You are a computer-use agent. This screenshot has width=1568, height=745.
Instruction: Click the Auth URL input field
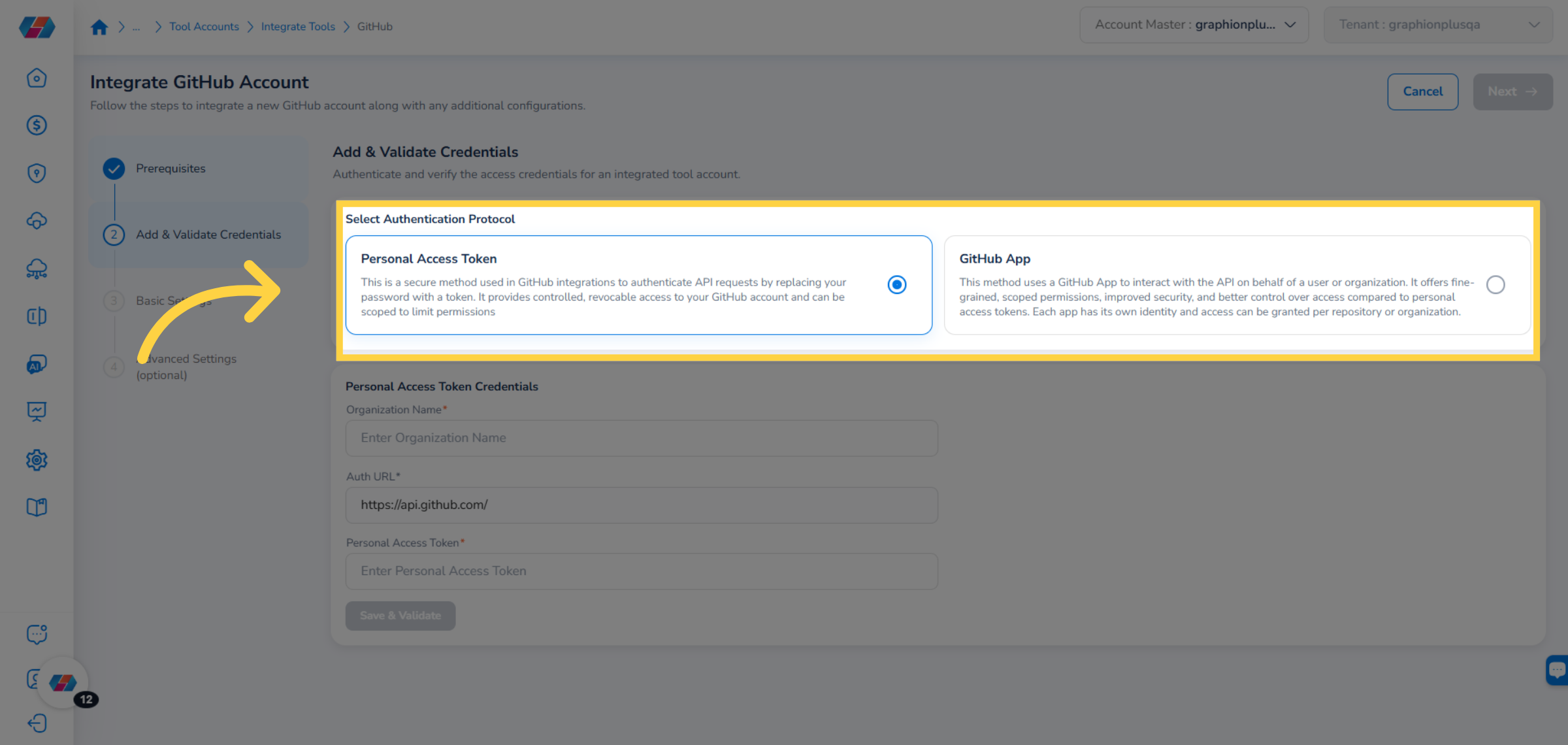[x=642, y=505]
